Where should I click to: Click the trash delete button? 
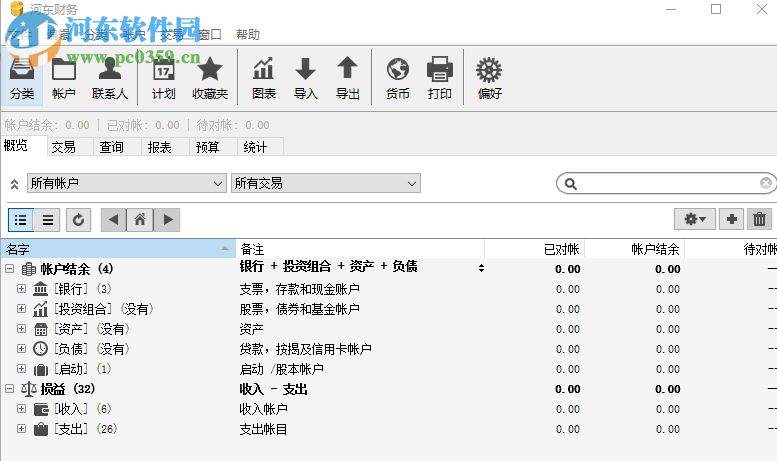(x=760, y=219)
